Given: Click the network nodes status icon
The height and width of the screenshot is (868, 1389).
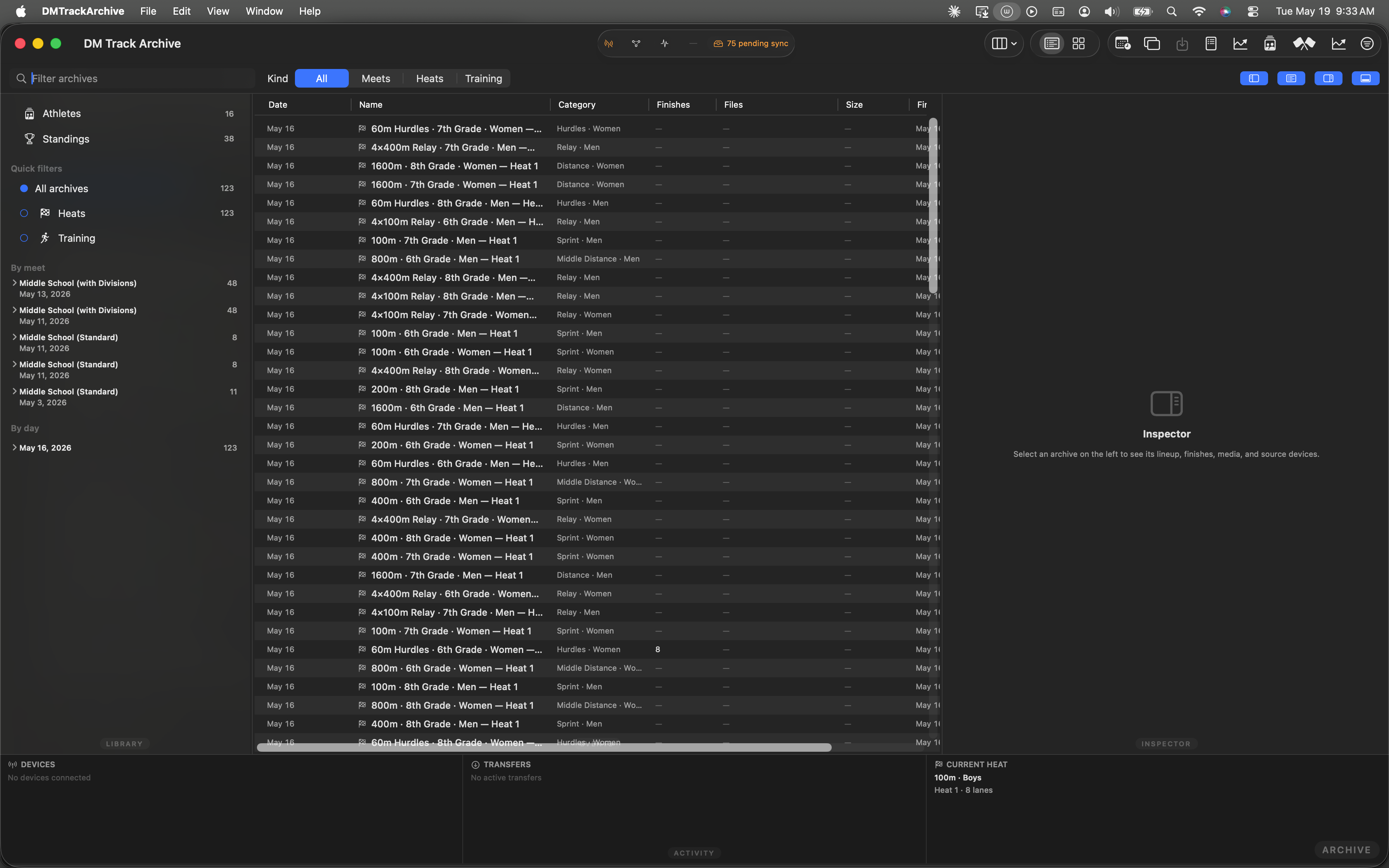Looking at the screenshot, I should click(636, 44).
